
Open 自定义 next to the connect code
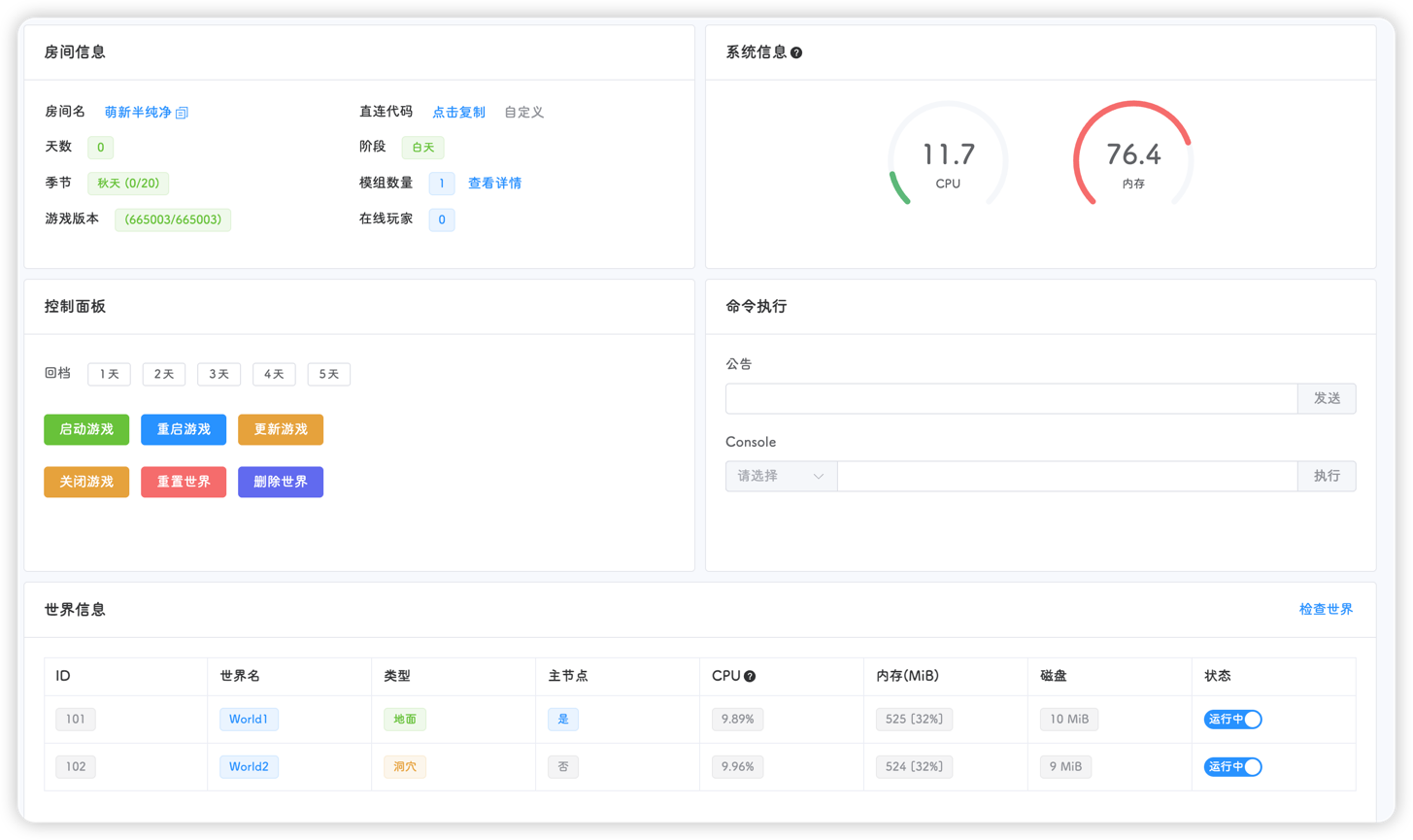[x=522, y=112]
